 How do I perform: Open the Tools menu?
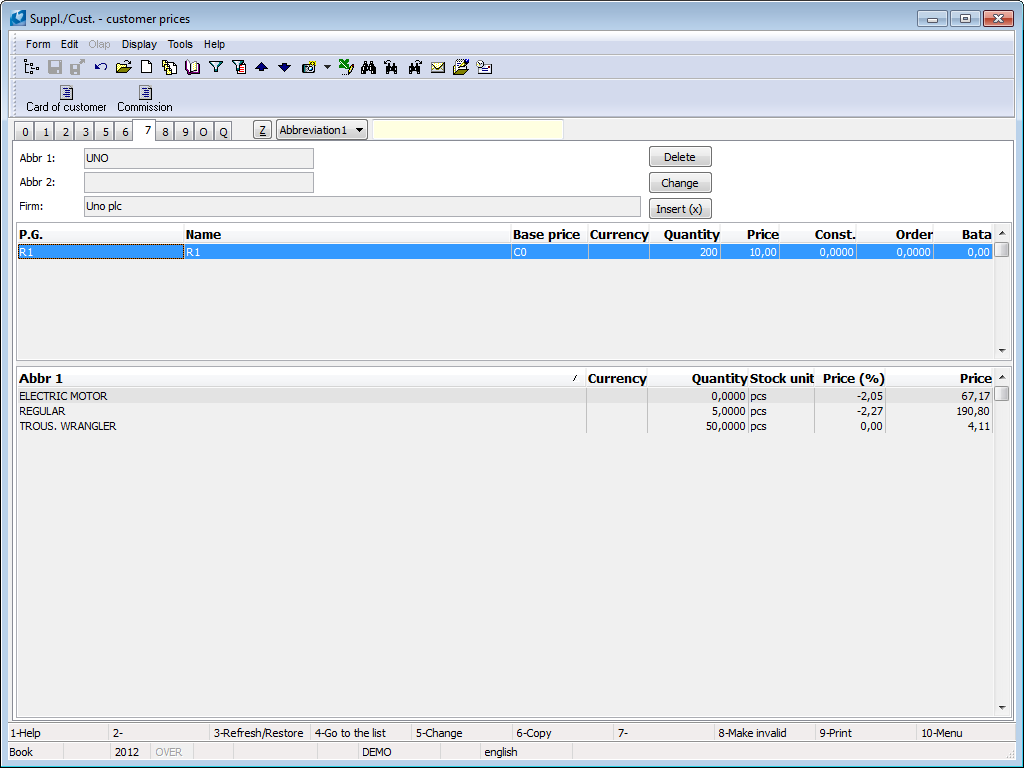pyautogui.click(x=180, y=44)
